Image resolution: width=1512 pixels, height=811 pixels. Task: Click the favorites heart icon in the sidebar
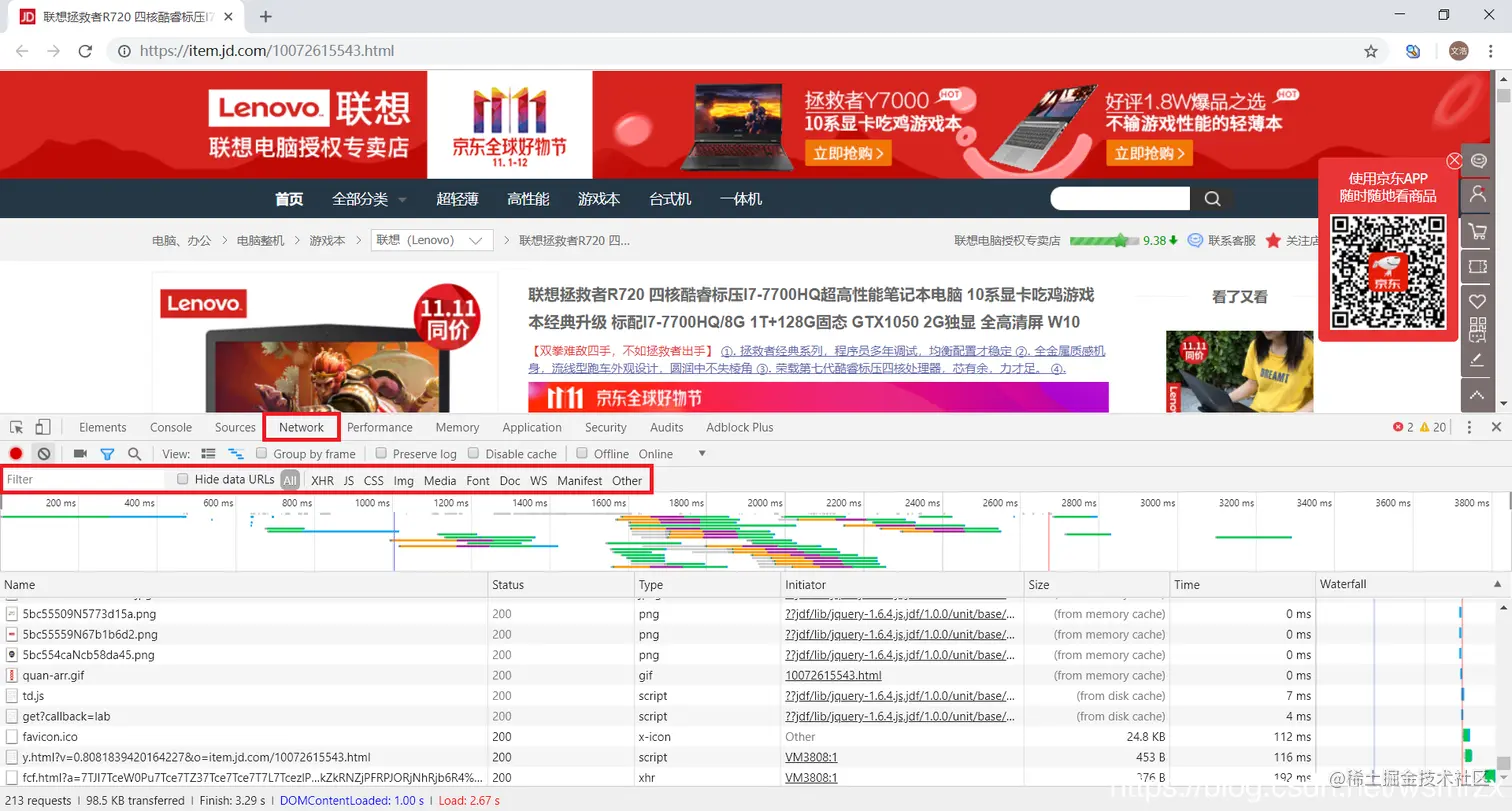pyautogui.click(x=1478, y=301)
